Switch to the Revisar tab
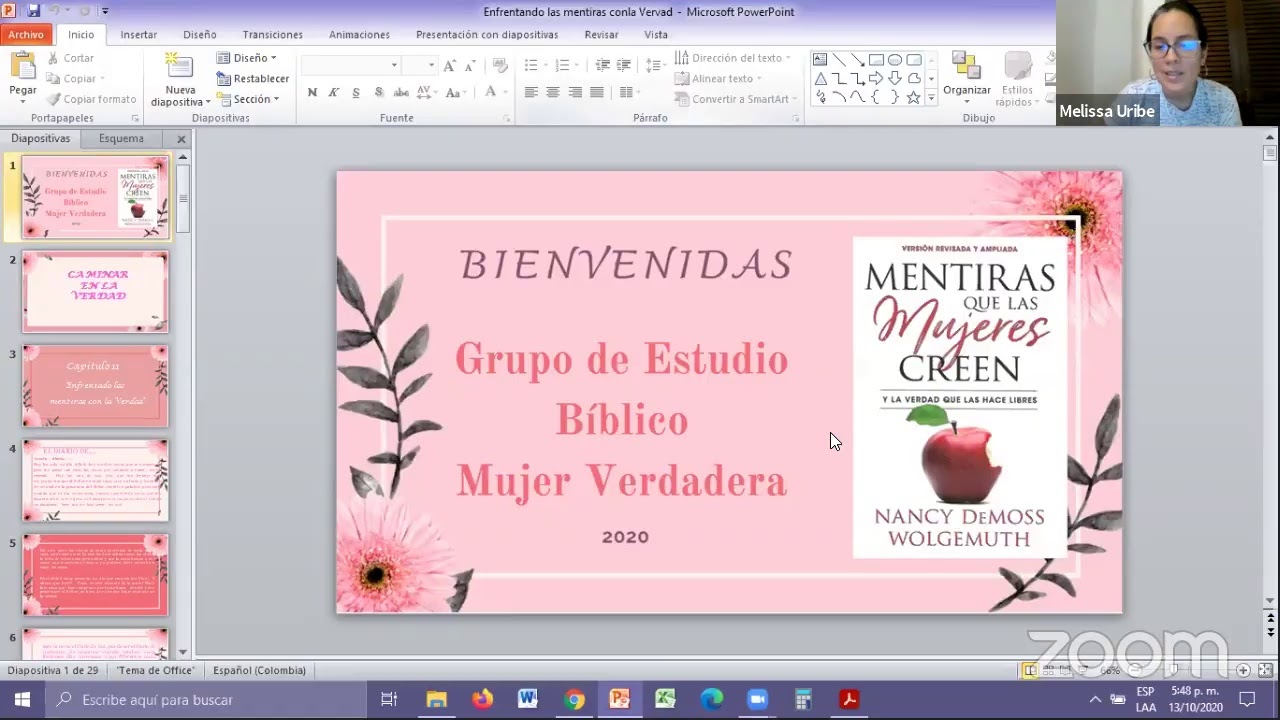 [601, 34]
